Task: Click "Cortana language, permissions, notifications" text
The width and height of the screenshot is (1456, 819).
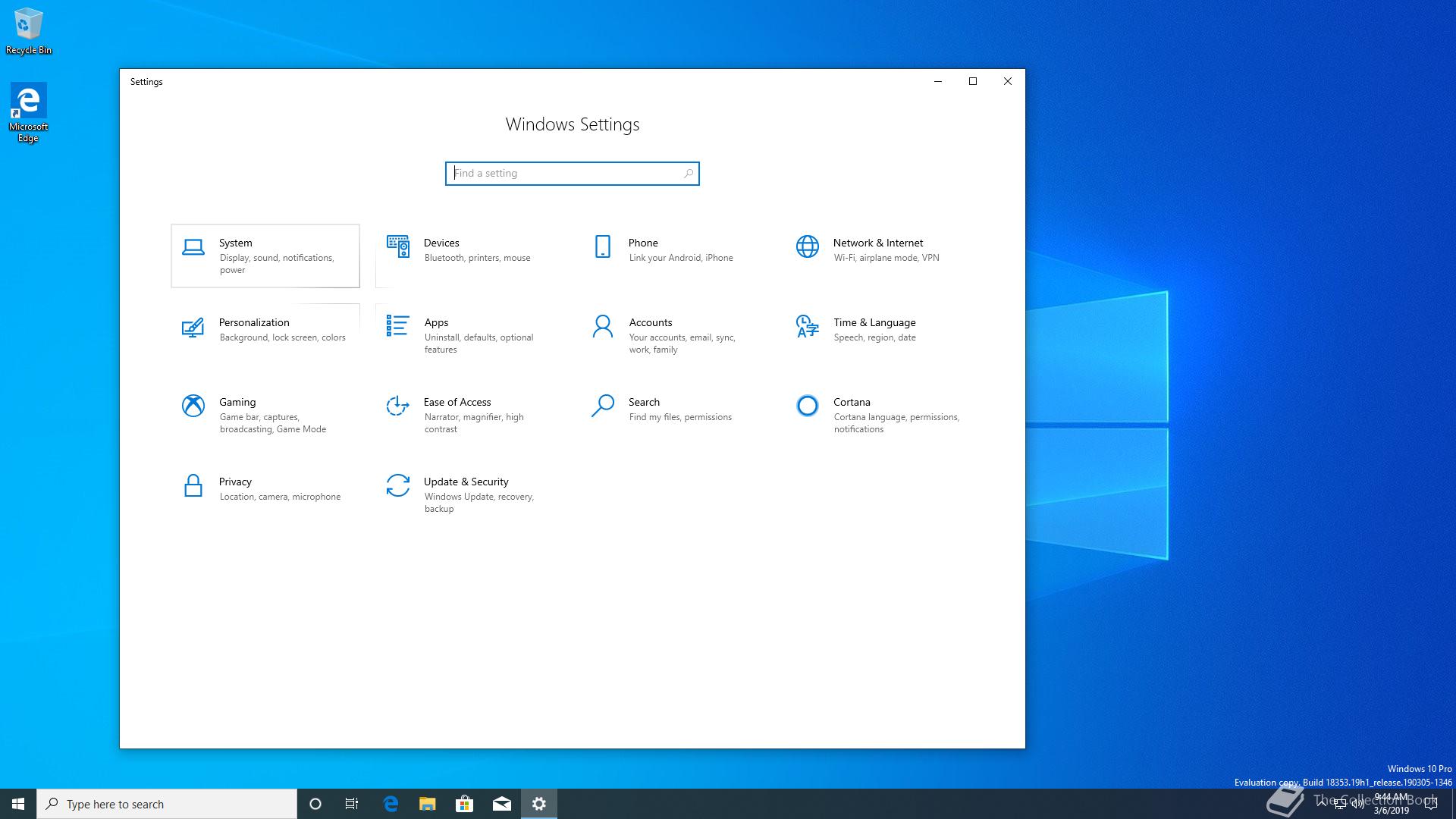Action: (896, 423)
